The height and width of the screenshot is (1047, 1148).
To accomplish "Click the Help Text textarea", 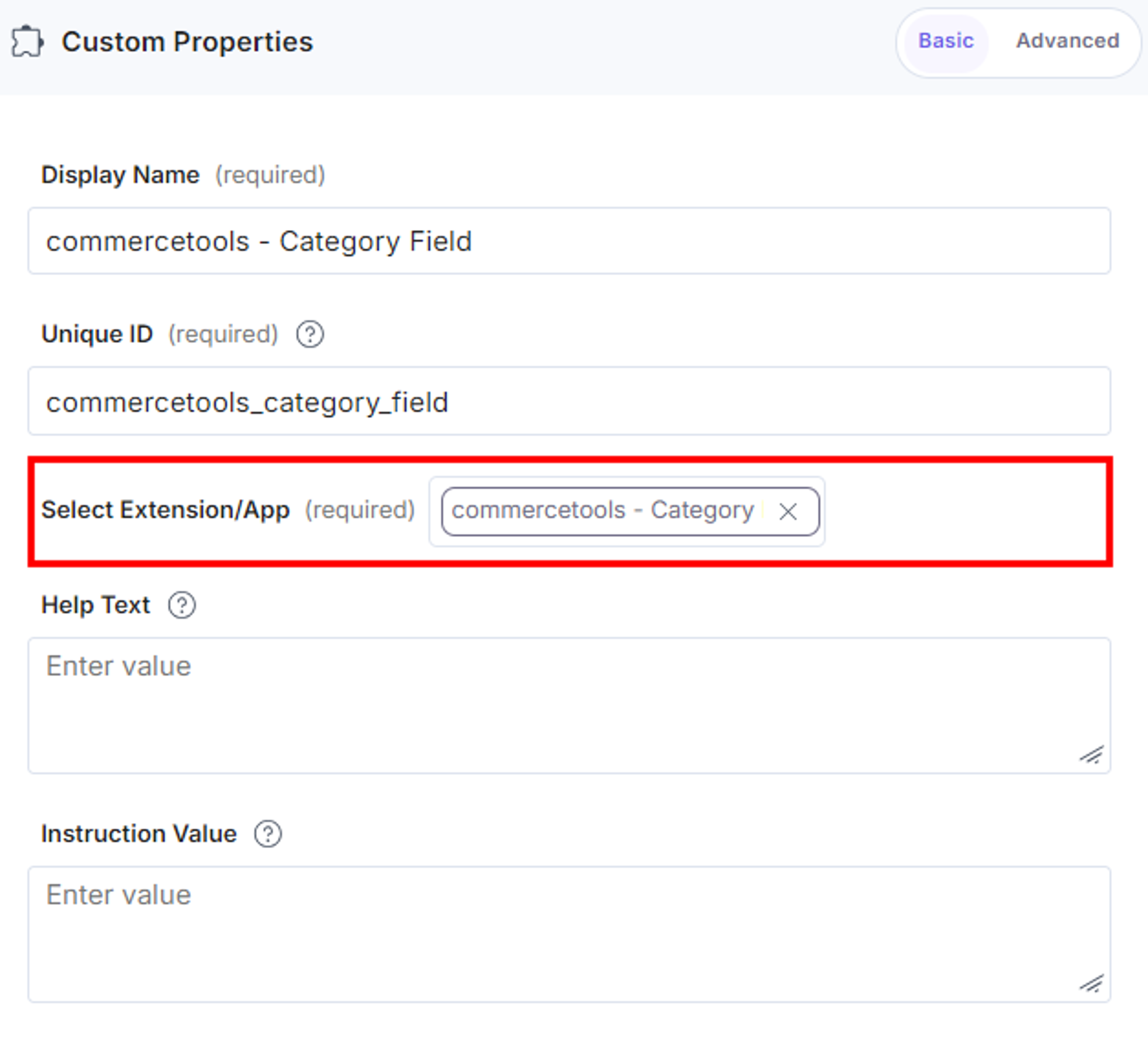I will tap(569, 705).
